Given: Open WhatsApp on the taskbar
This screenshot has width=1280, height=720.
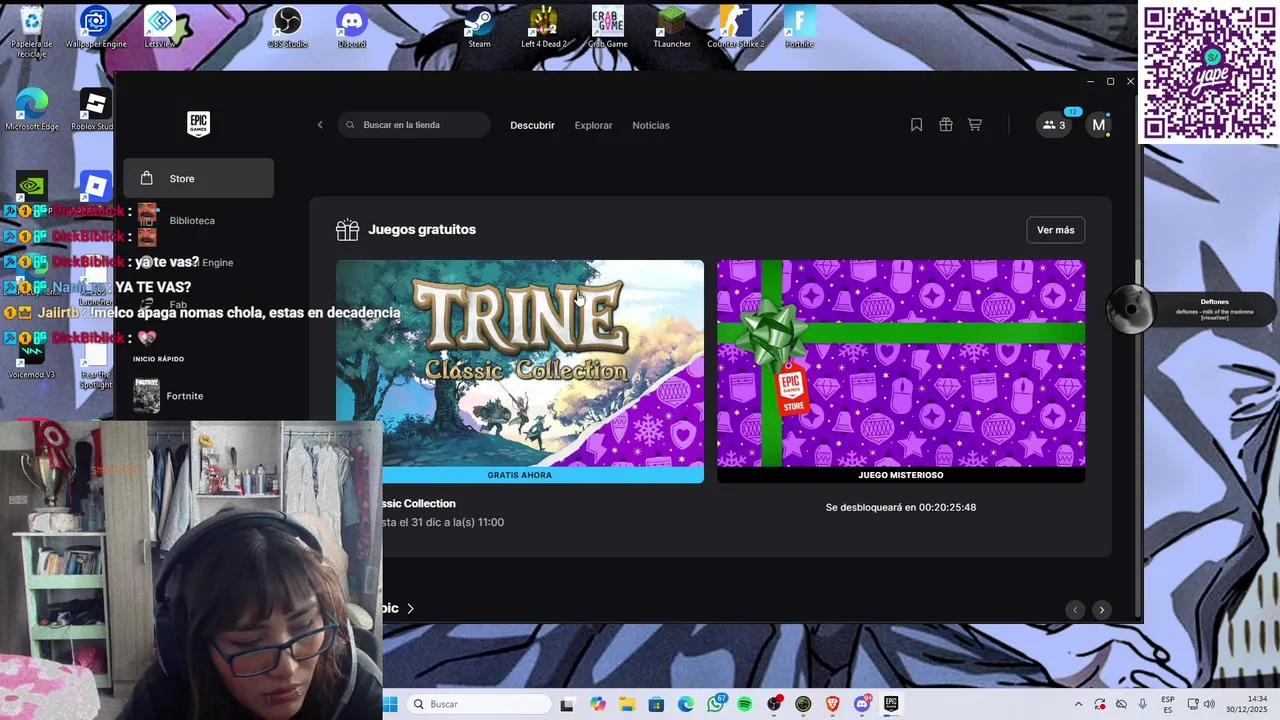Looking at the screenshot, I should pos(716,704).
